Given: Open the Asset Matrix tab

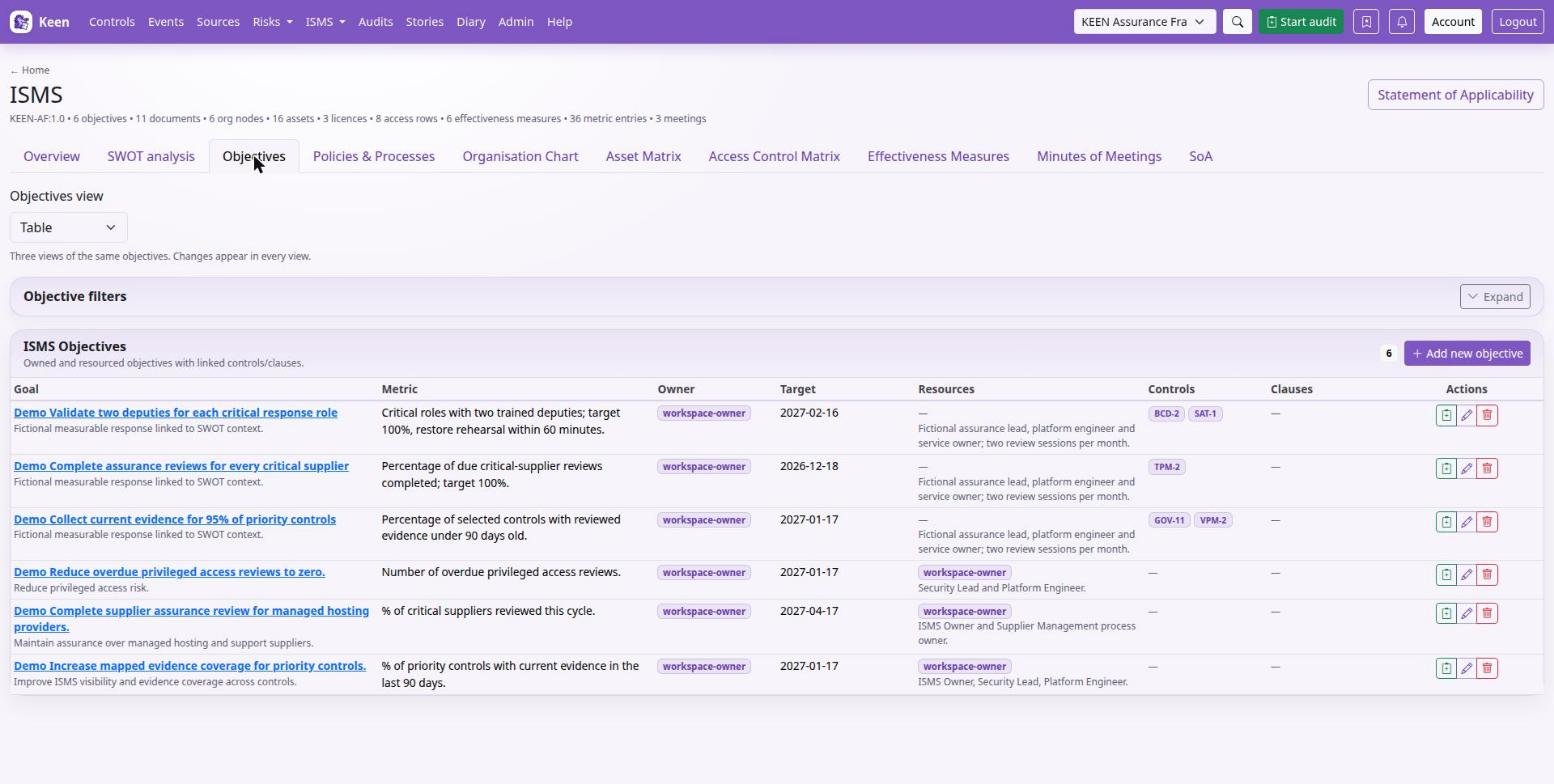Looking at the screenshot, I should pyautogui.click(x=643, y=156).
